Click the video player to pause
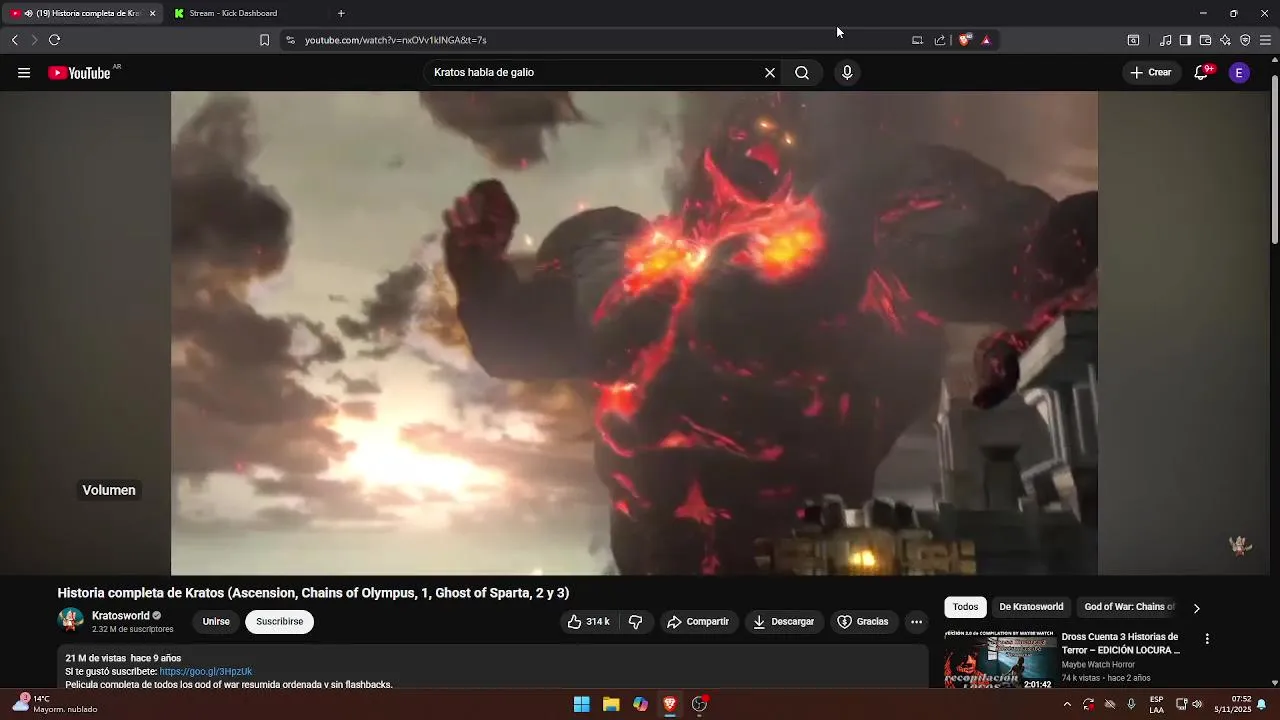The width and height of the screenshot is (1280, 720). click(634, 333)
